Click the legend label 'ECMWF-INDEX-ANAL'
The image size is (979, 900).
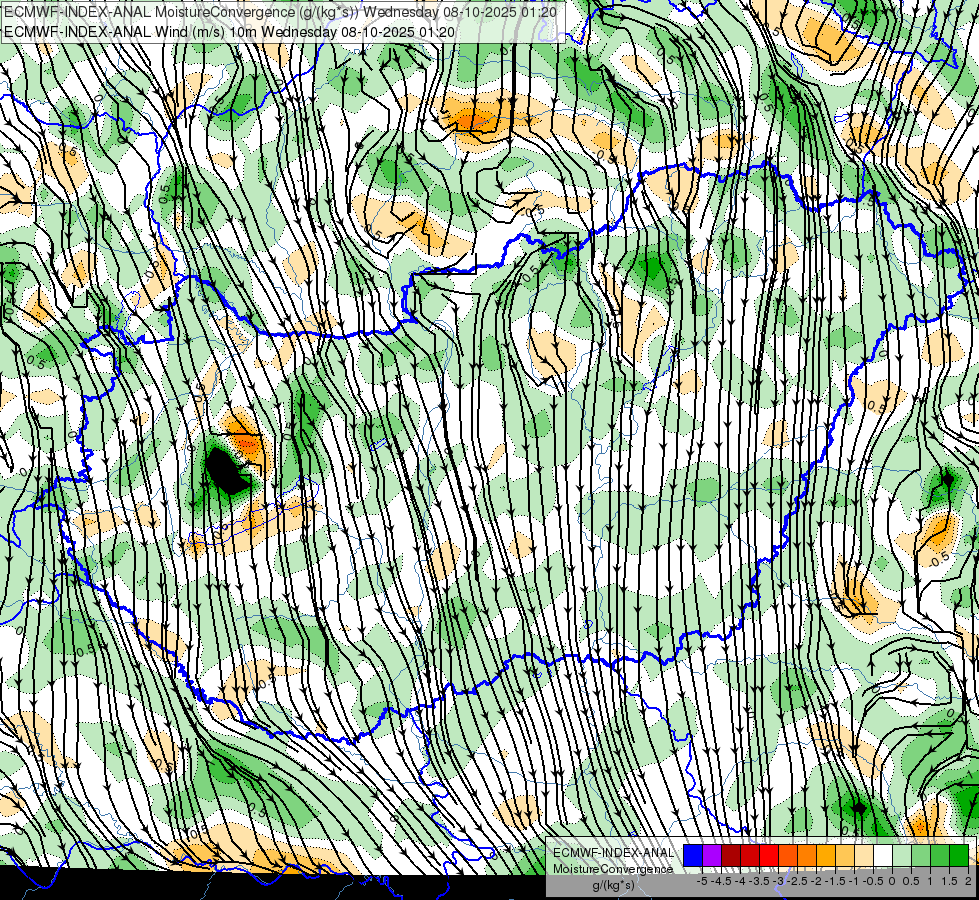[x=614, y=853]
